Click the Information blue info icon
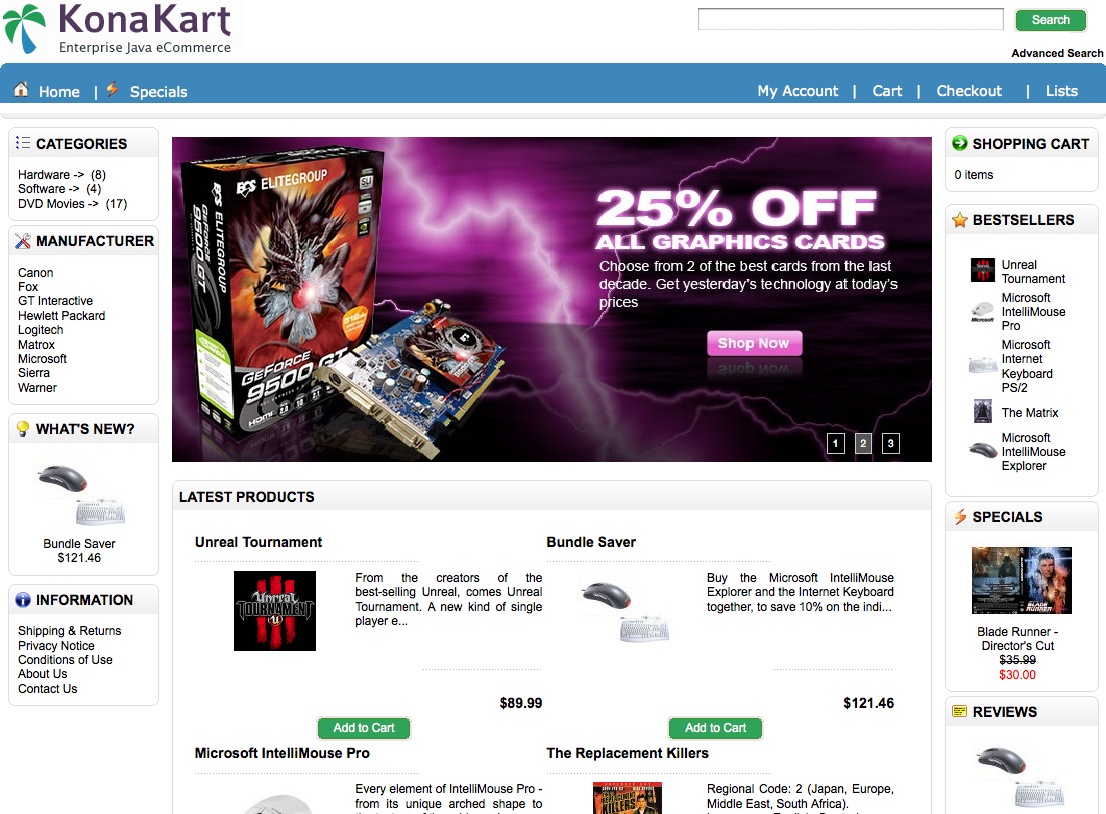Viewport: 1106px width, 814px height. coord(23,600)
